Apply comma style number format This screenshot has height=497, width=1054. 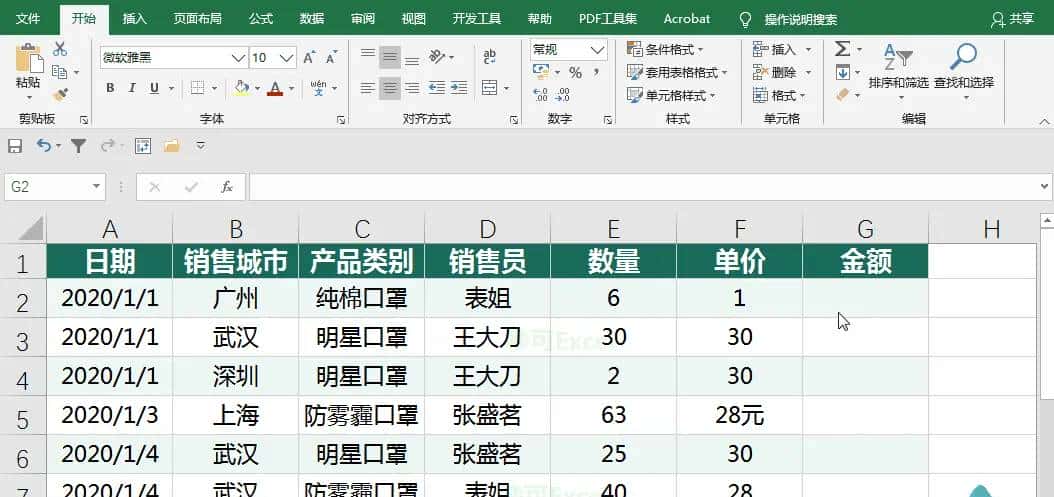tap(596, 72)
